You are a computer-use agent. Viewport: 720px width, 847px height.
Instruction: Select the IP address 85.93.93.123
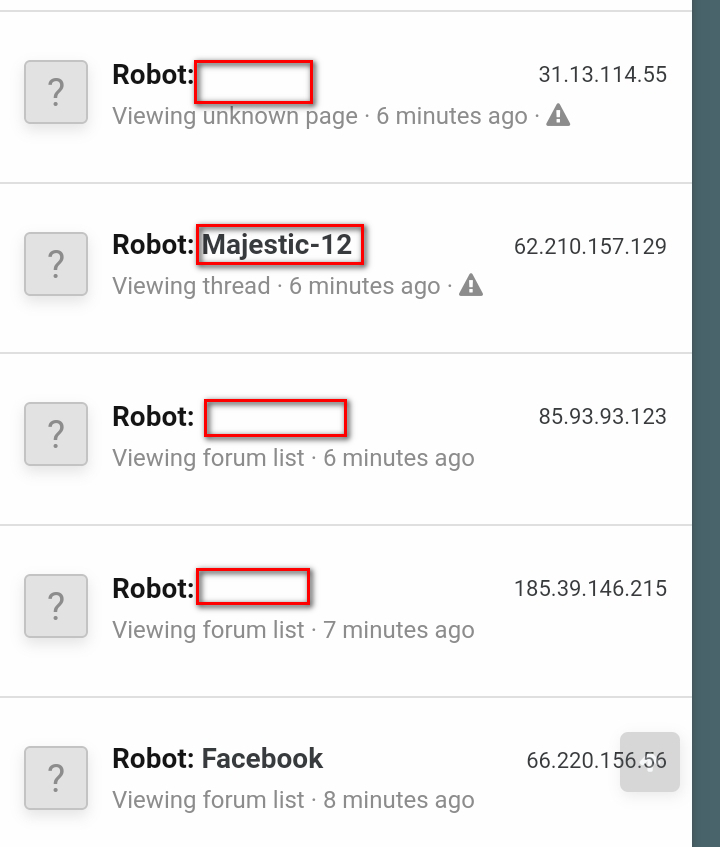pos(604,416)
